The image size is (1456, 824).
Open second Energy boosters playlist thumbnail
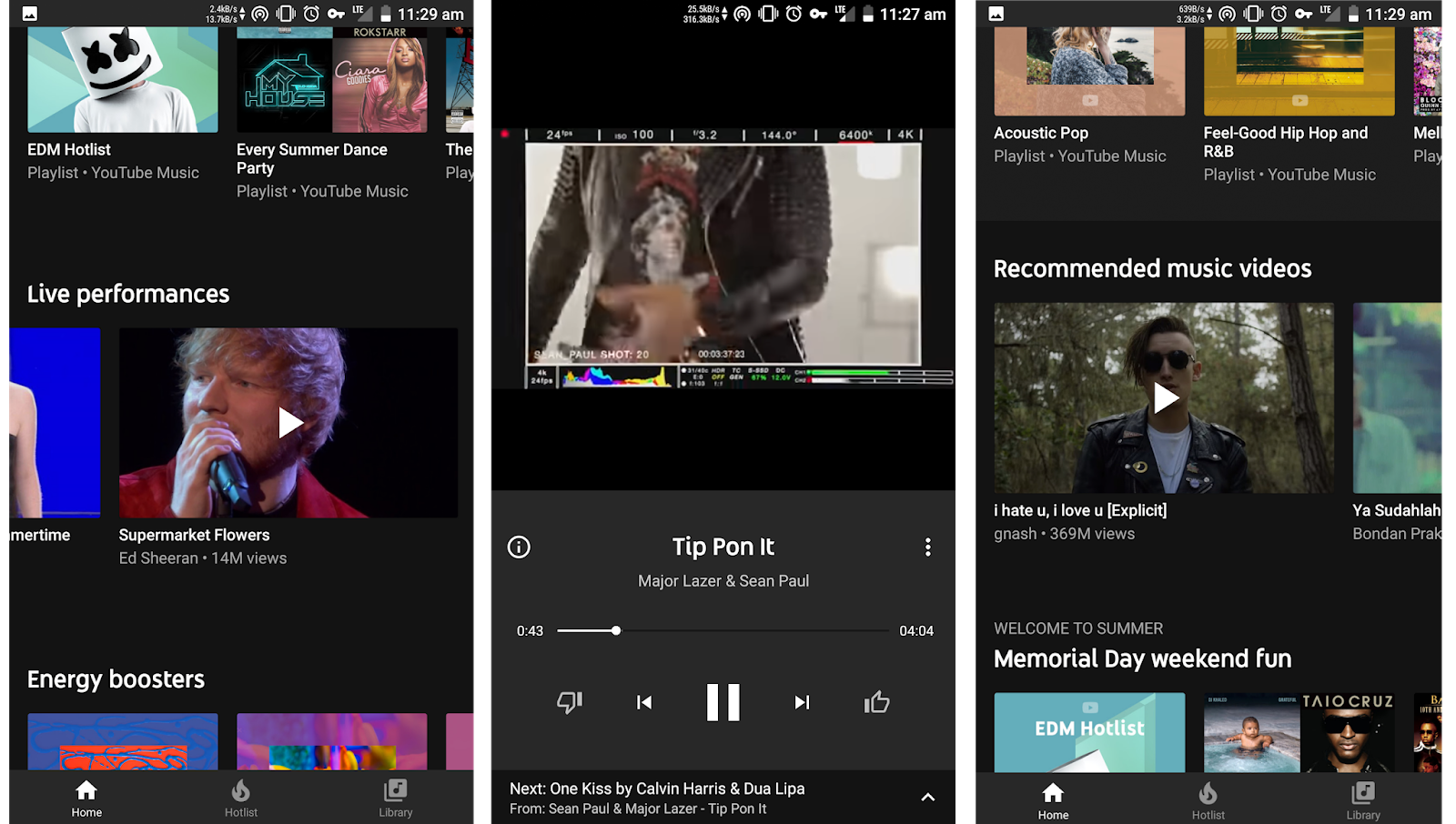332,741
